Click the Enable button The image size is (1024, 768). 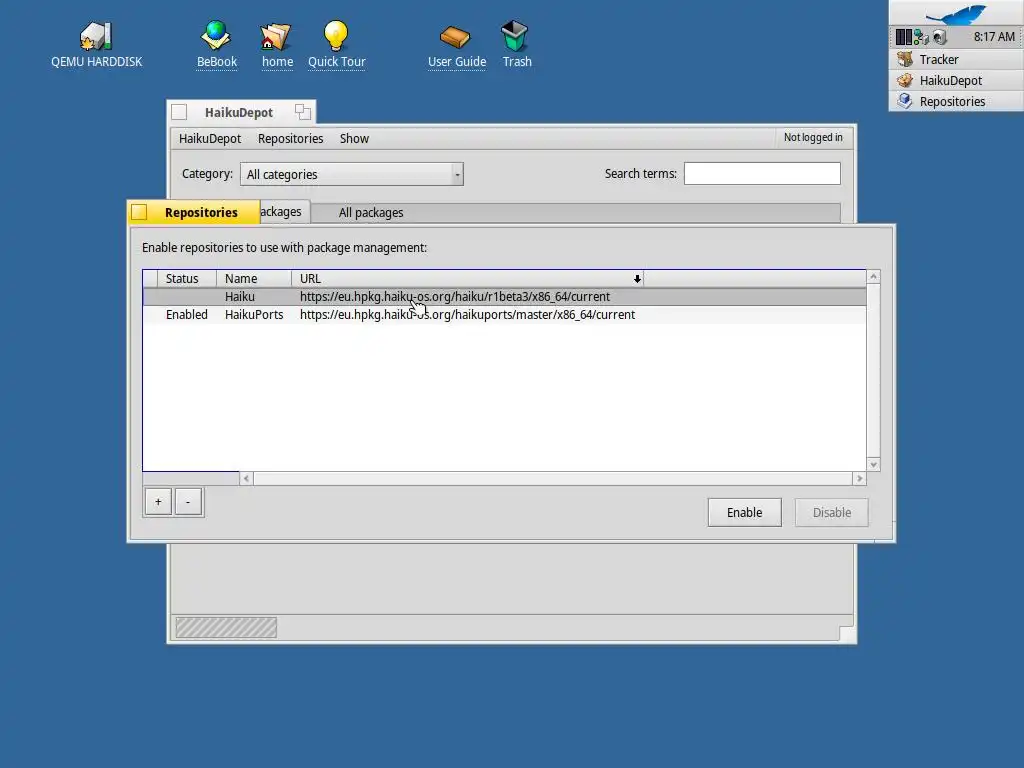tap(744, 513)
